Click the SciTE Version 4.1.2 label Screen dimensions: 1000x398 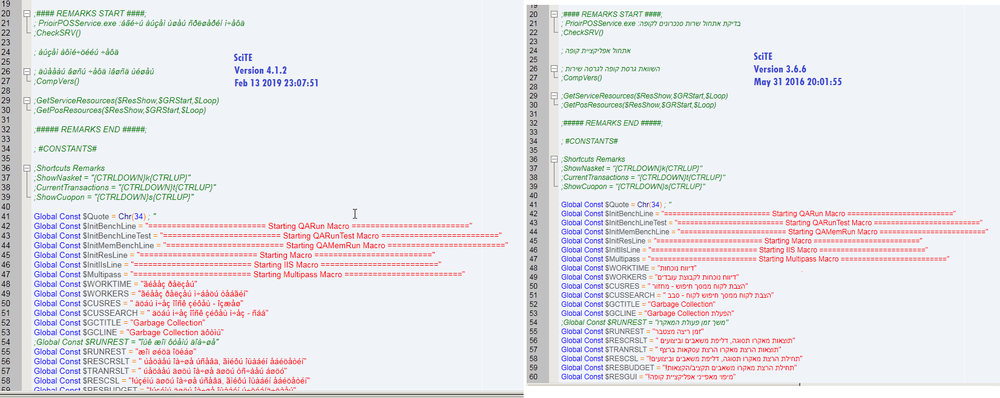pyautogui.click(x=276, y=70)
